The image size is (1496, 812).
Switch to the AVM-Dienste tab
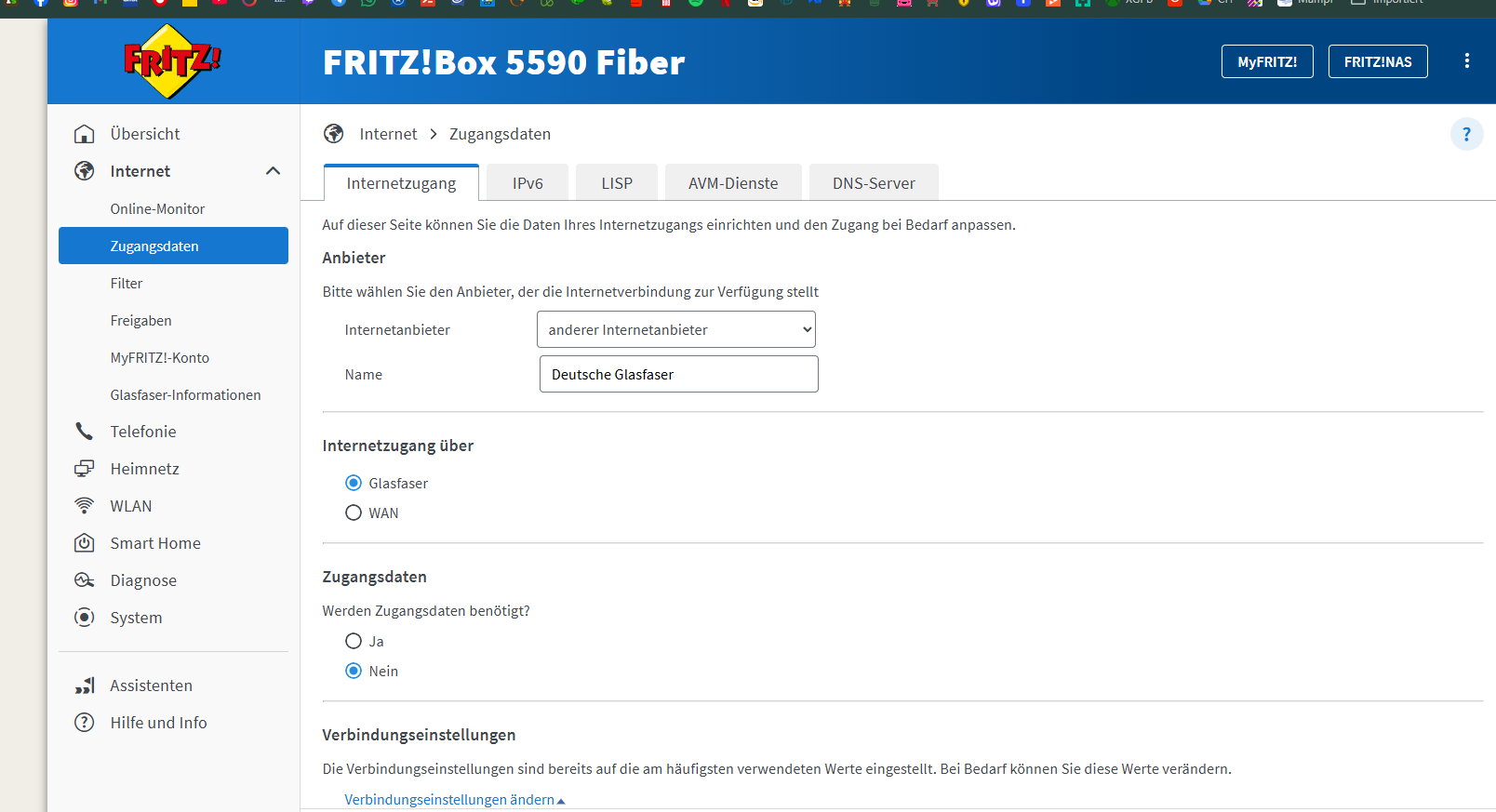733,183
